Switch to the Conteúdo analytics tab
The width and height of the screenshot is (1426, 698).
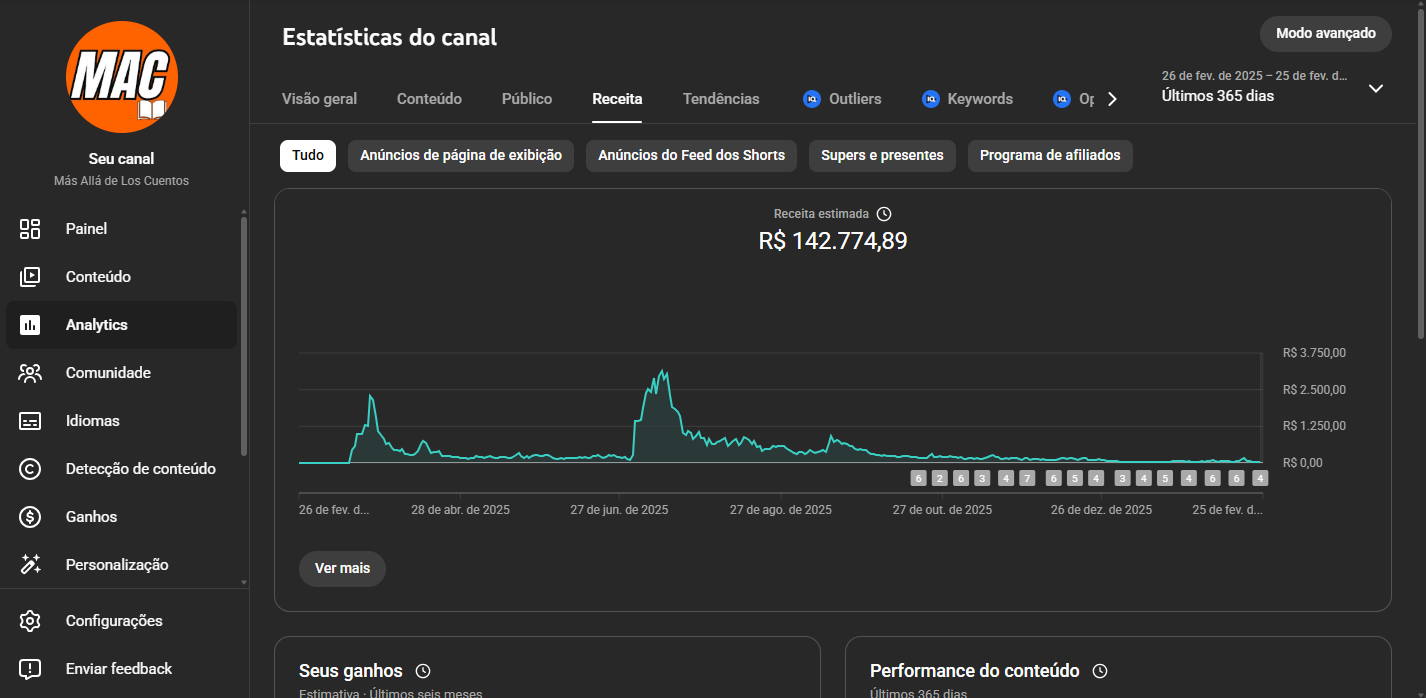[x=429, y=99]
